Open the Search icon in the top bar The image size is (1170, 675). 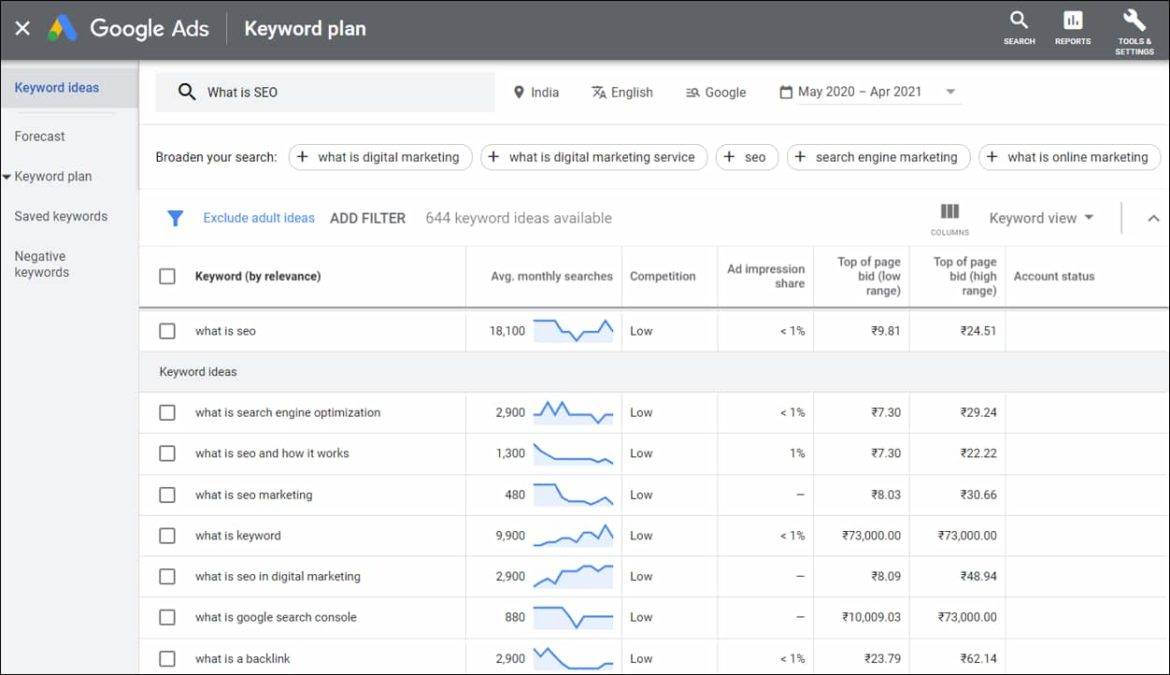(1019, 22)
